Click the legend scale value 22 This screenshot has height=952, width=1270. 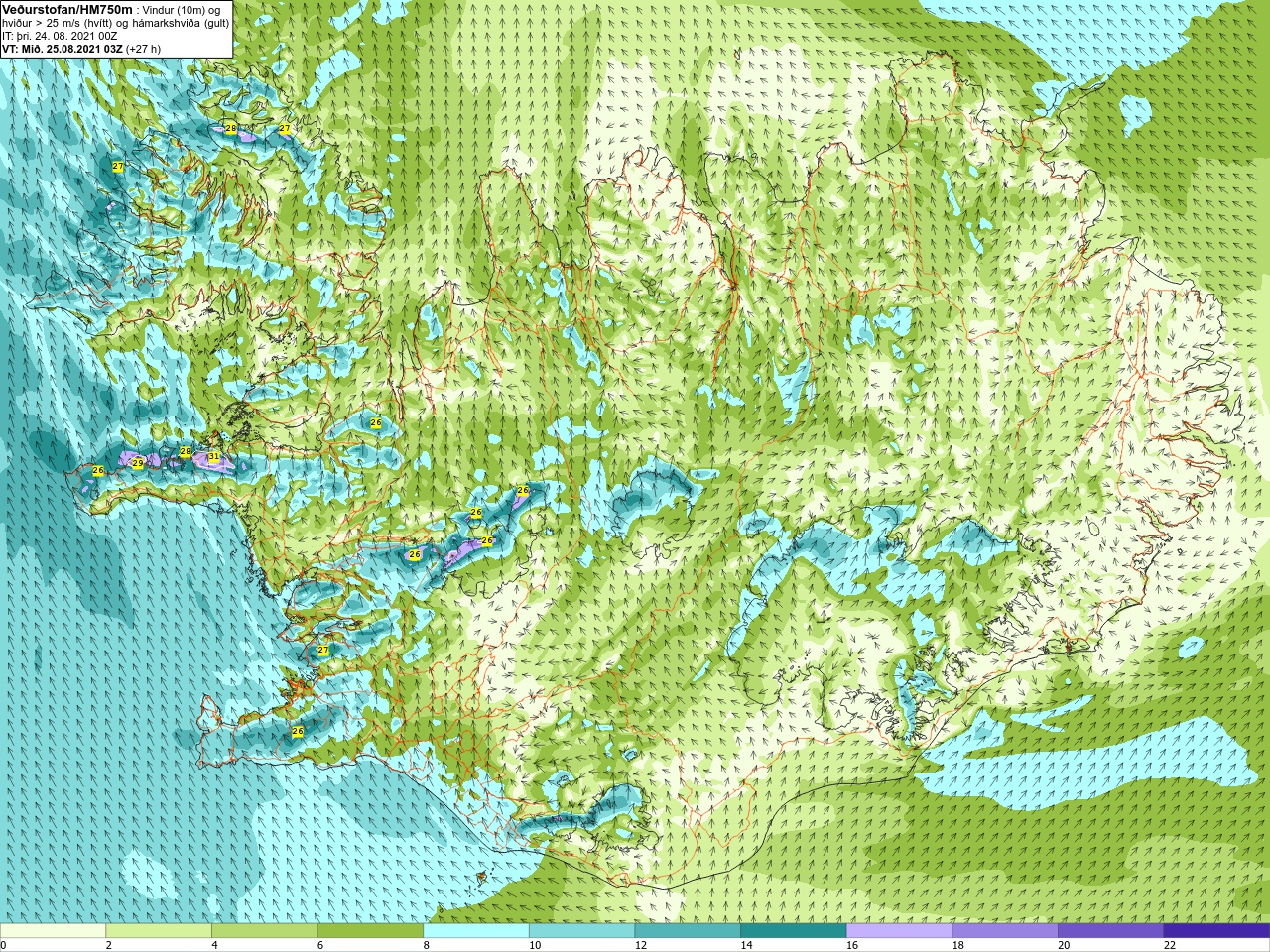click(x=1170, y=945)
